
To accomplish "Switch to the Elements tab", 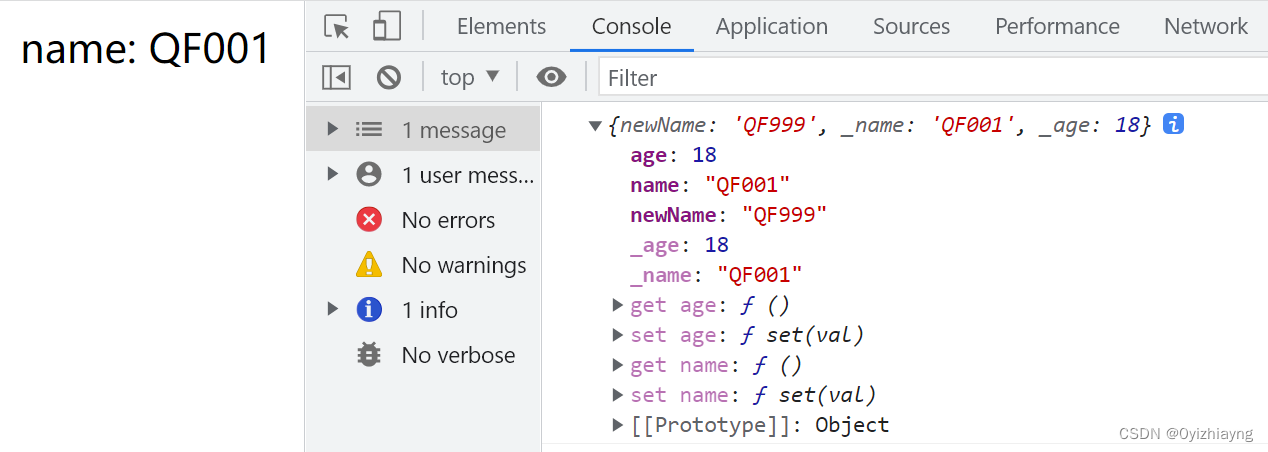I will [x=501, y=26].
